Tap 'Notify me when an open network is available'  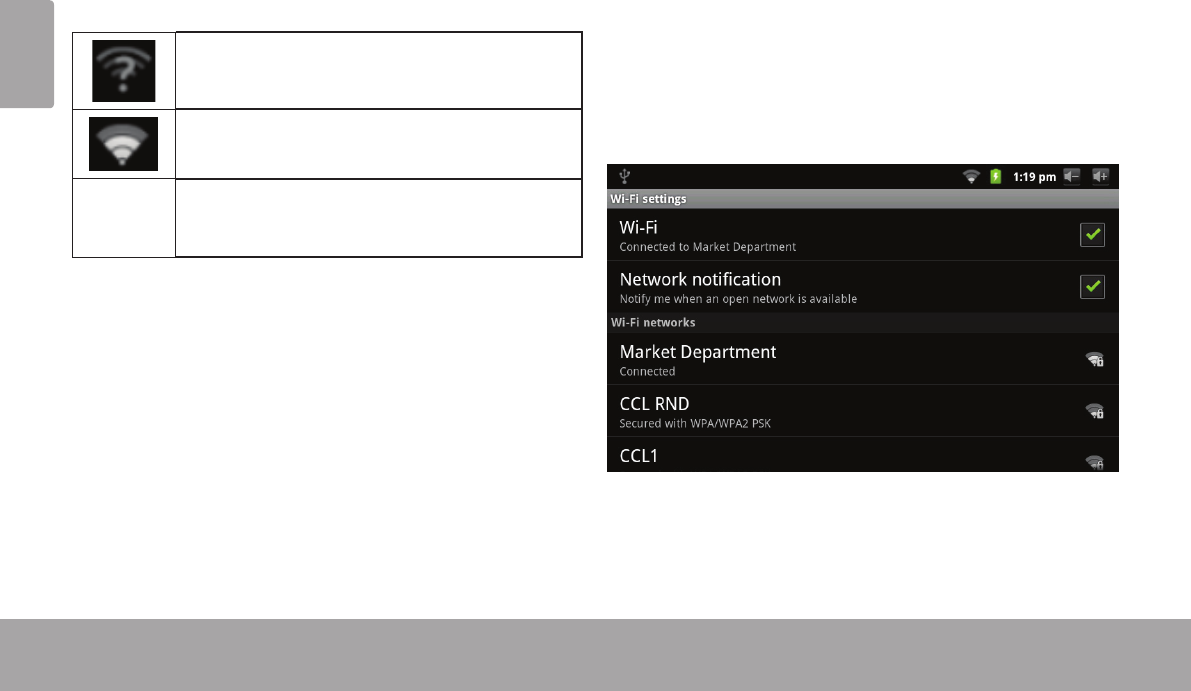738,299
